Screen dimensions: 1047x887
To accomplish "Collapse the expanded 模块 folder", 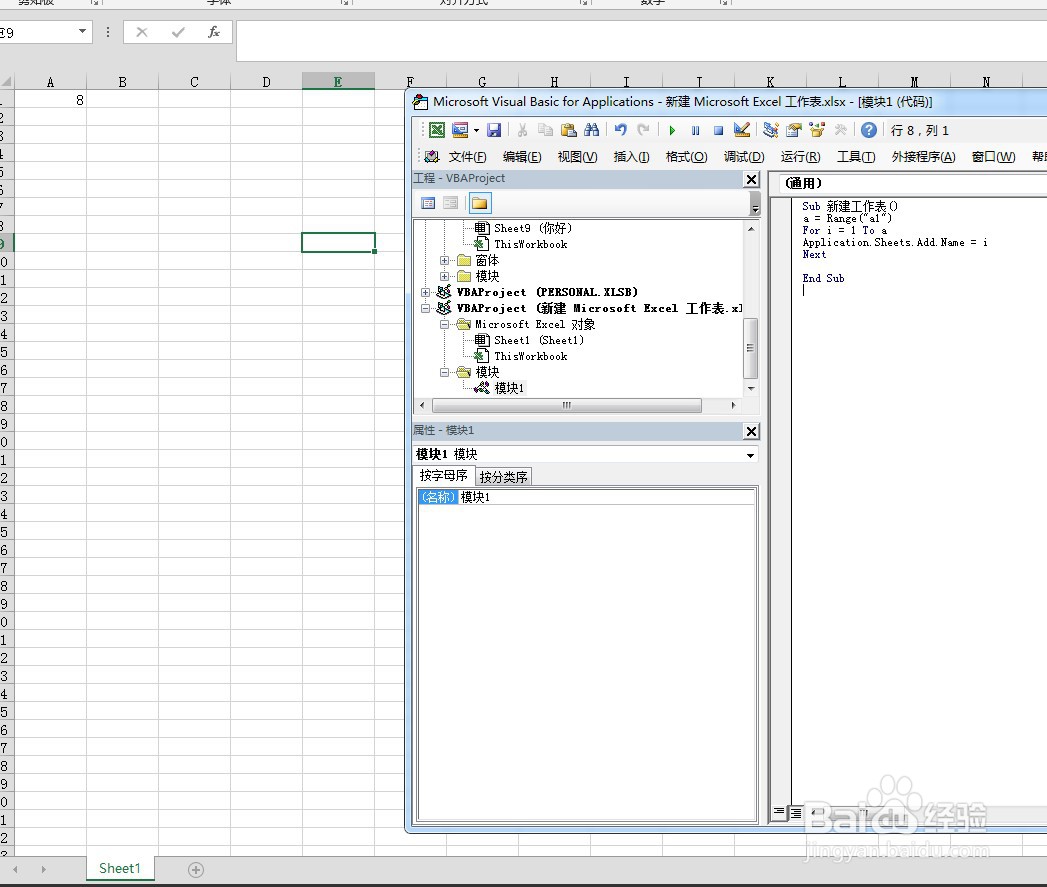I will [445, 373].
